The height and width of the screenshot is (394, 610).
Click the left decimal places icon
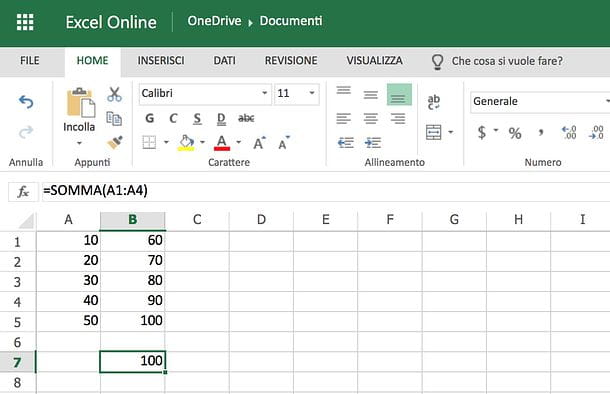coord(569,132)
